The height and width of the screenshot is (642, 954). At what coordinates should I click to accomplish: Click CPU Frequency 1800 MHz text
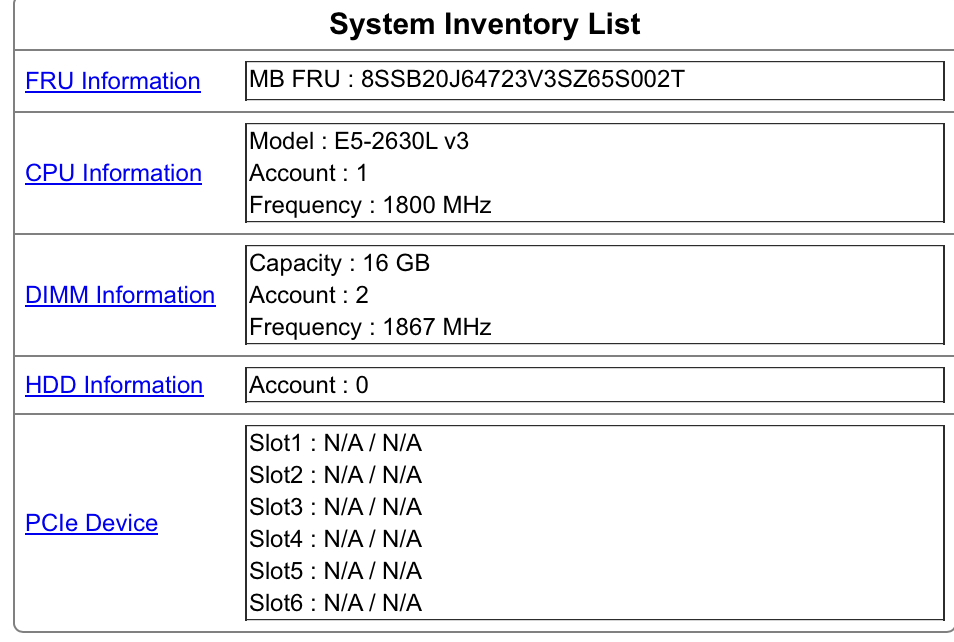[370, 205]
